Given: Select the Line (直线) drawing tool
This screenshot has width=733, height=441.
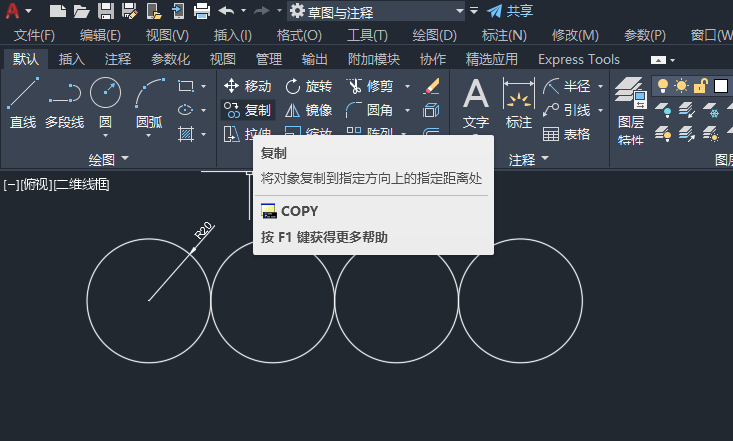Looking at the screenshot, I should 23,104.
